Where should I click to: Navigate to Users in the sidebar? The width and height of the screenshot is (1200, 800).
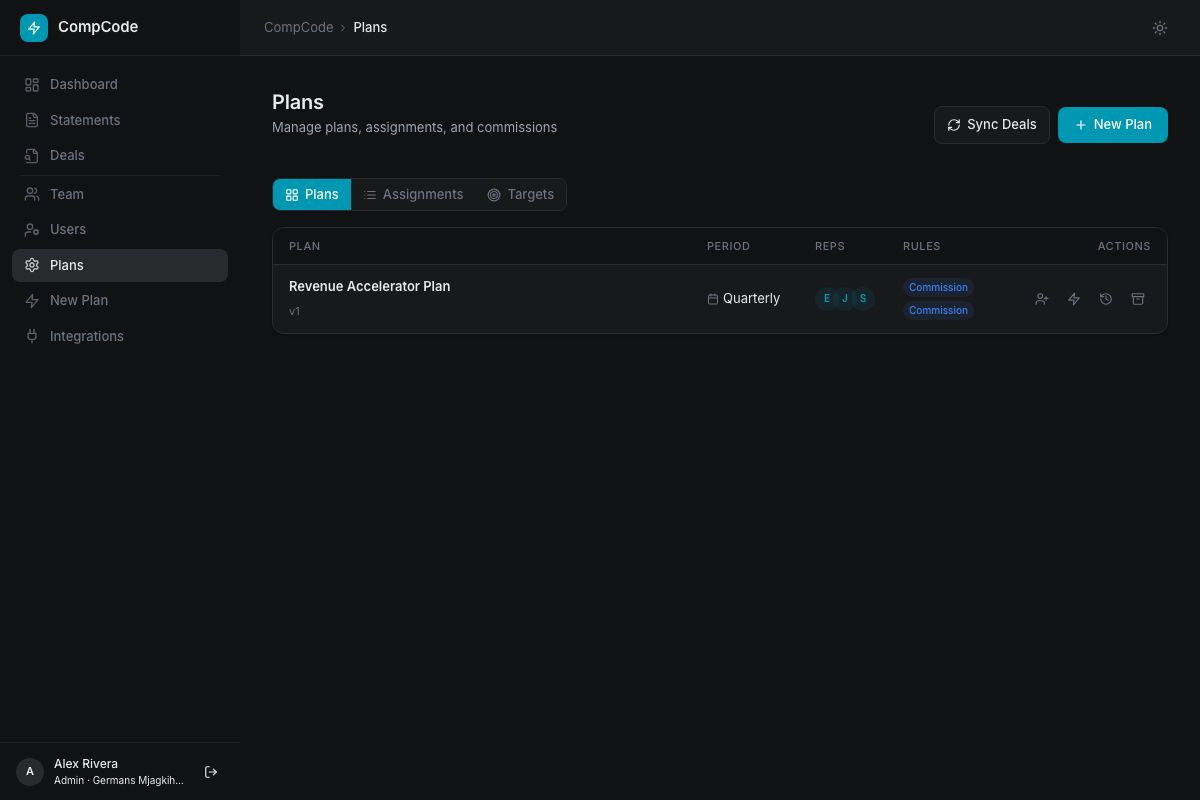120,229
